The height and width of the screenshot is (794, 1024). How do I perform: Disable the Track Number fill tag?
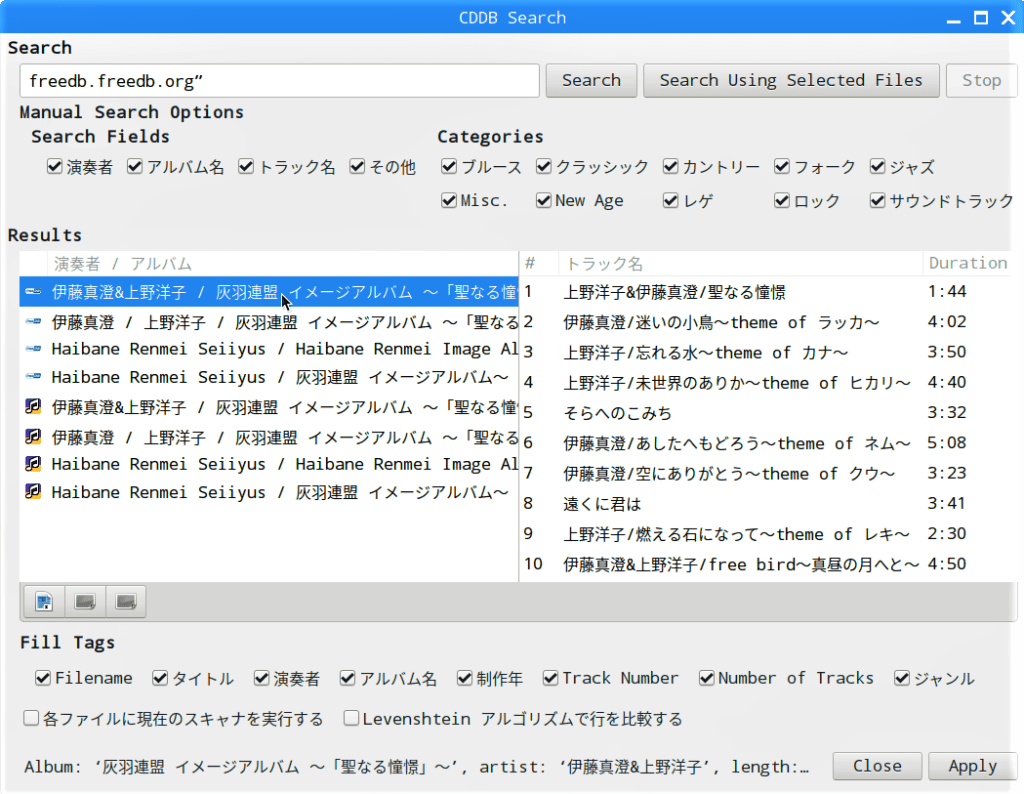(551, 678)
